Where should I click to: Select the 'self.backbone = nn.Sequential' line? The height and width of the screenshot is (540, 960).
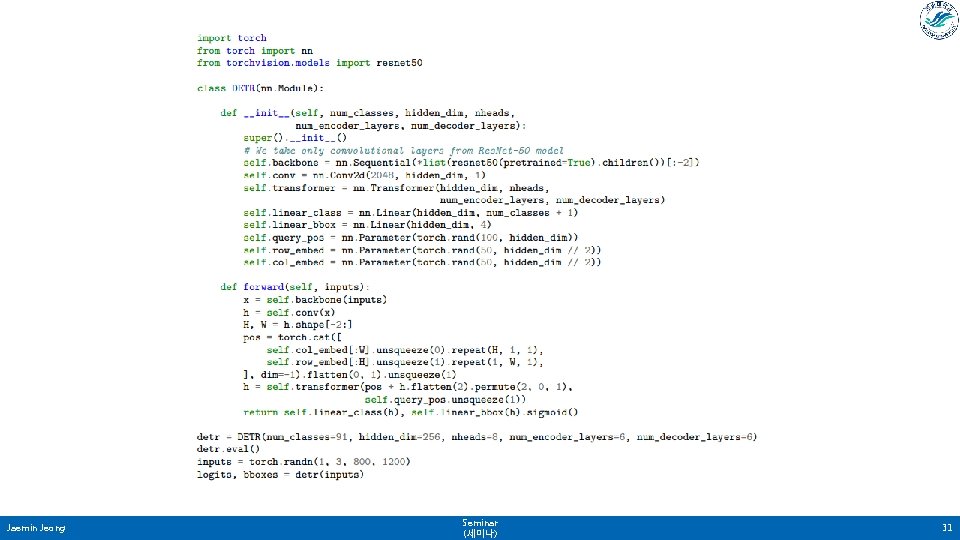(x=471, y=163)
